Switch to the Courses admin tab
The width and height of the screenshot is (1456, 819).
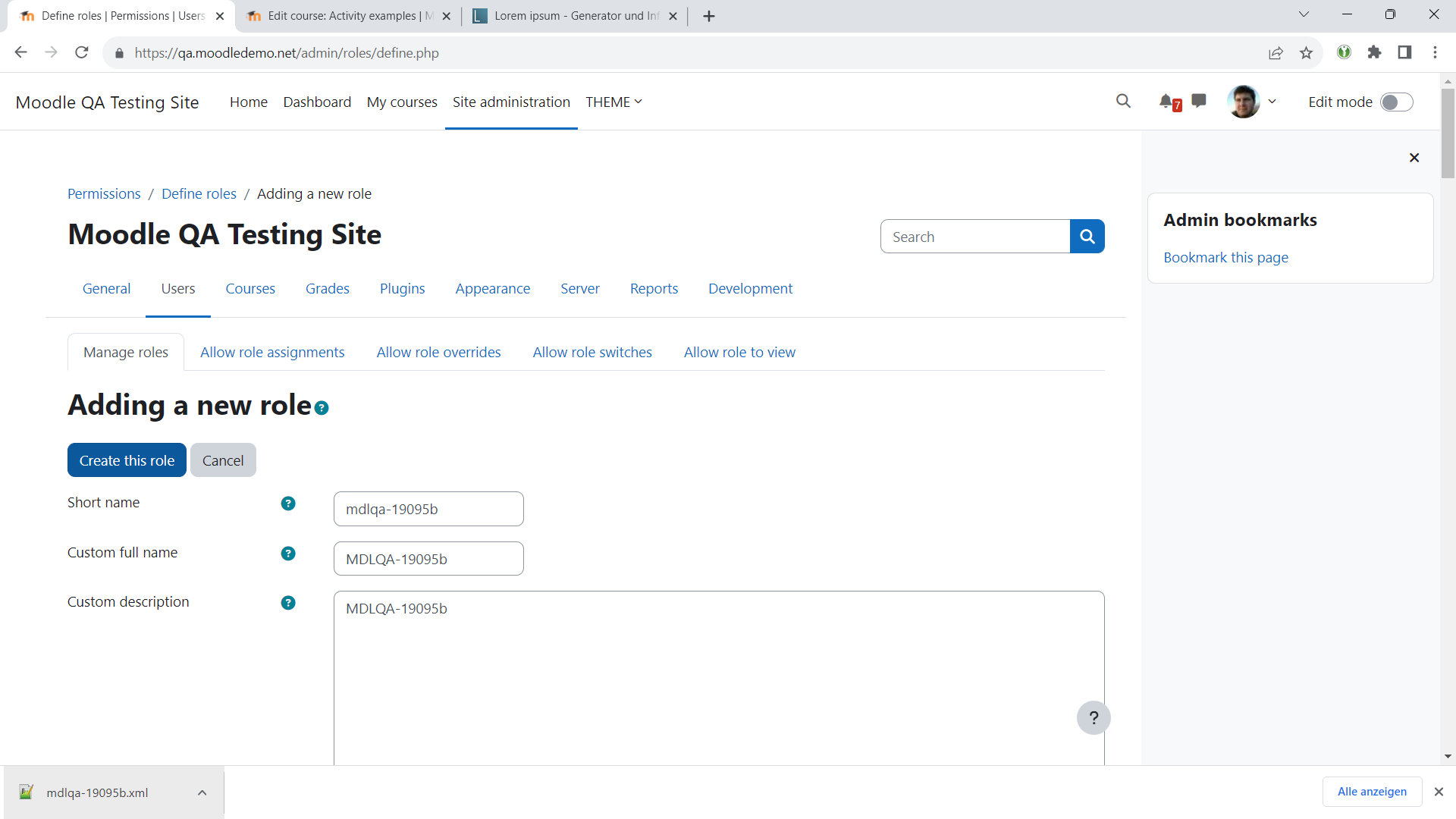tap(250, 289)
